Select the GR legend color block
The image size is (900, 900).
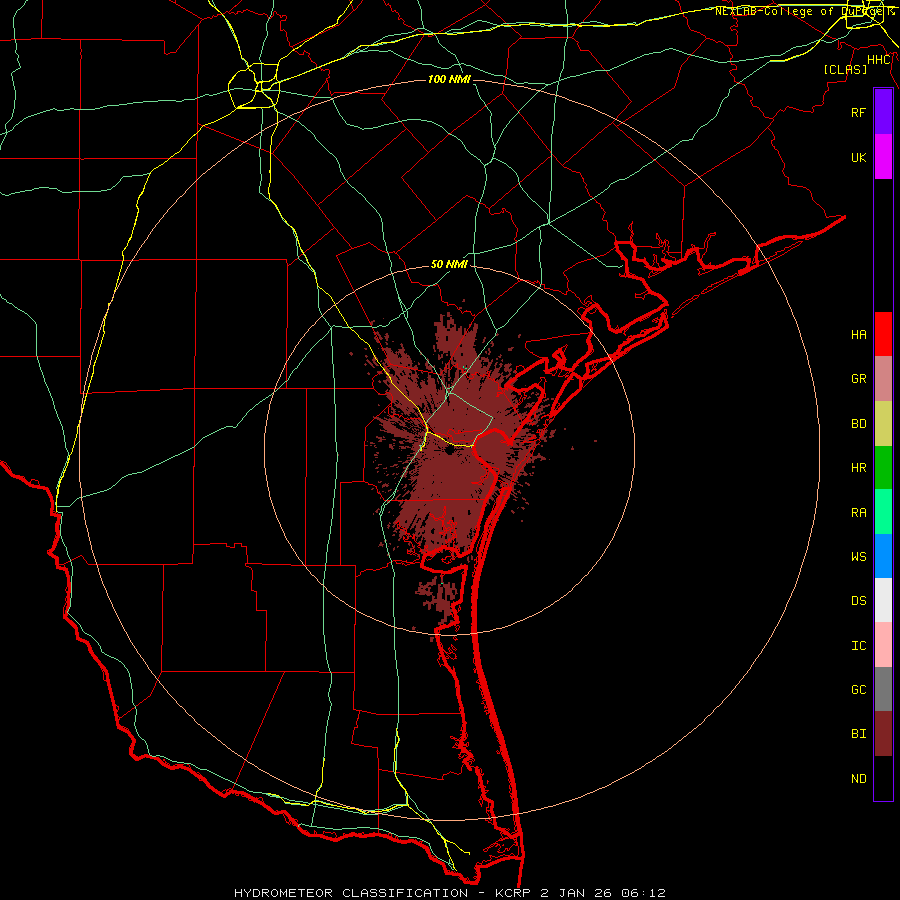(883, 379)
